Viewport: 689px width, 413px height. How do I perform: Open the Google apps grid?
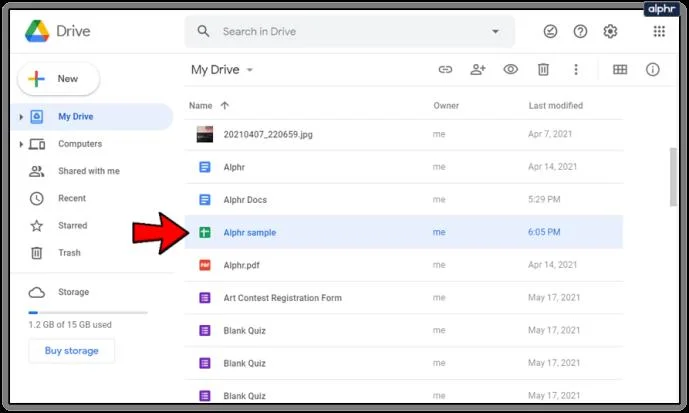coord(659,31)
